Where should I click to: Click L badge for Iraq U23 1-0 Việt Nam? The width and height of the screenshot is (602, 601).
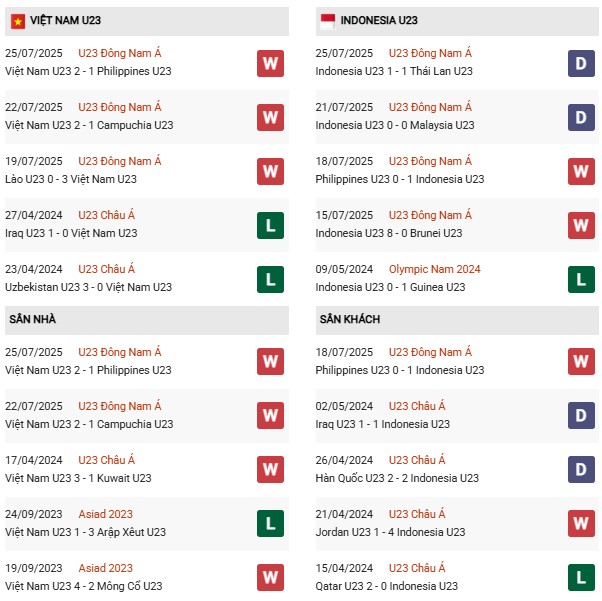270,225
